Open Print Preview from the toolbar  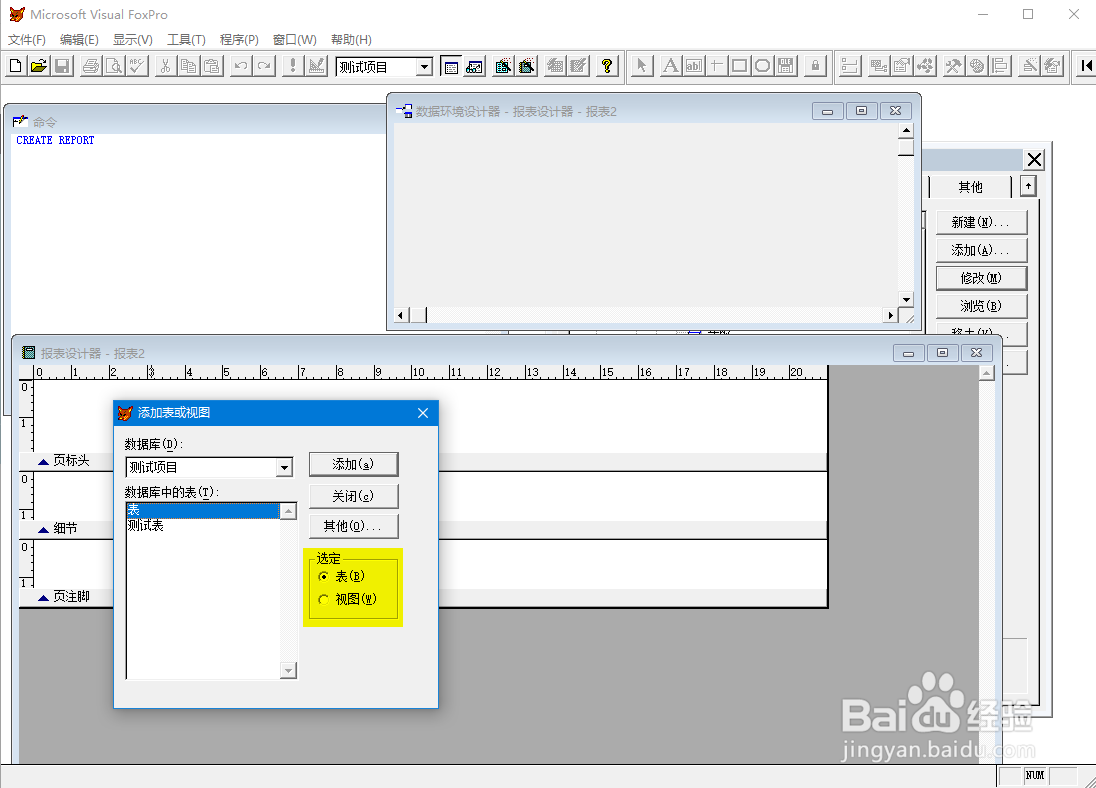[x=113, y=66]
